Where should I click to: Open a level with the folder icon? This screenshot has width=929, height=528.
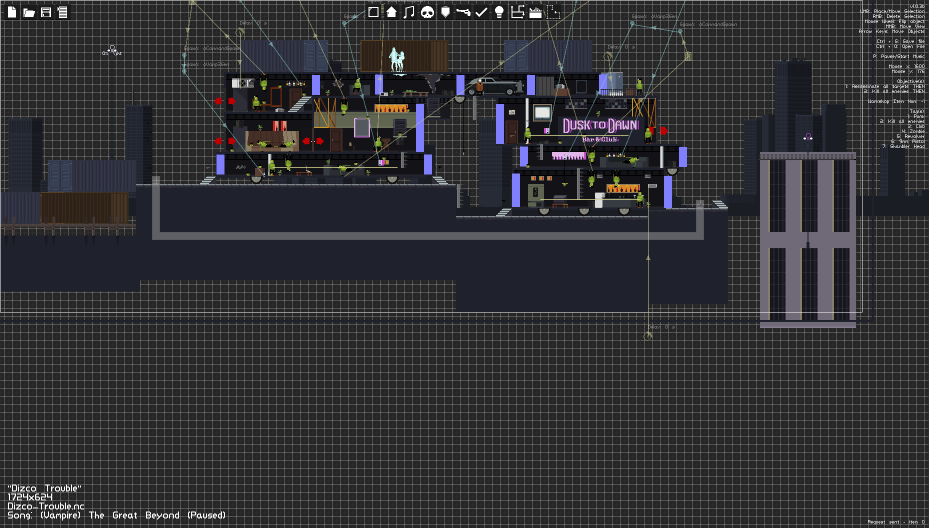[28, 12]
